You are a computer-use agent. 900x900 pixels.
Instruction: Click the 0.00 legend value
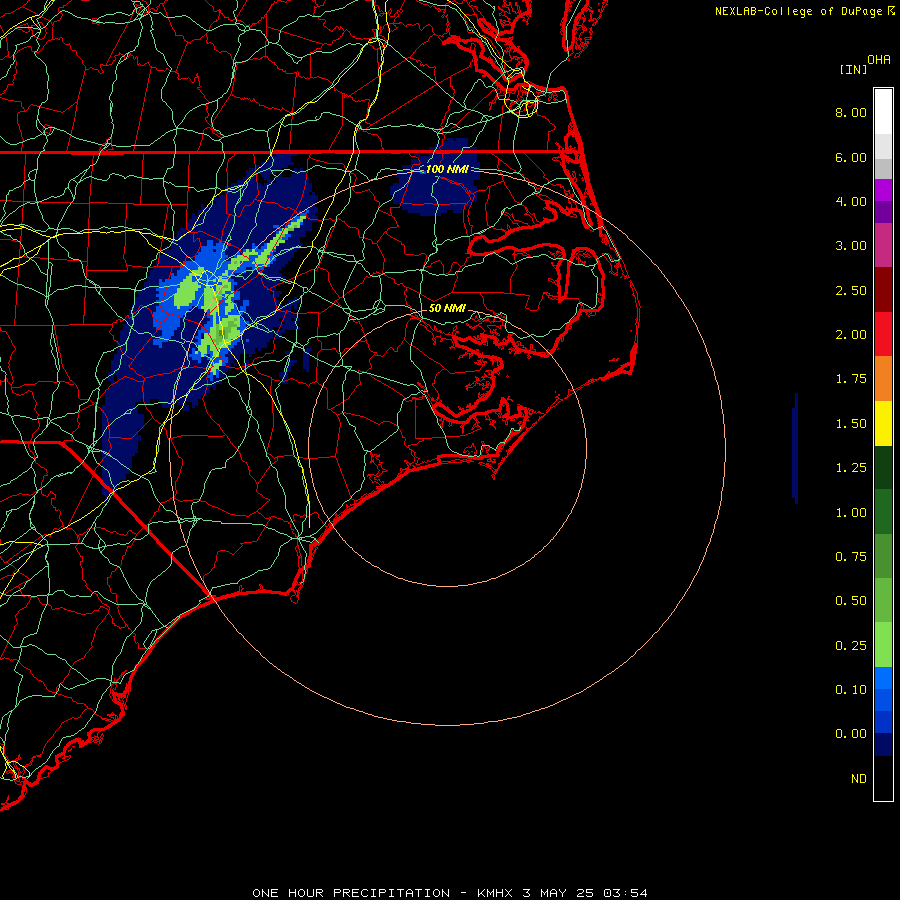click(x=851, y=734)
